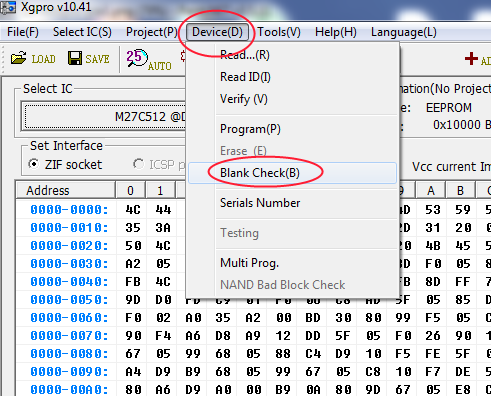Select address row 0000-0020:

click(x=69, y=246)
